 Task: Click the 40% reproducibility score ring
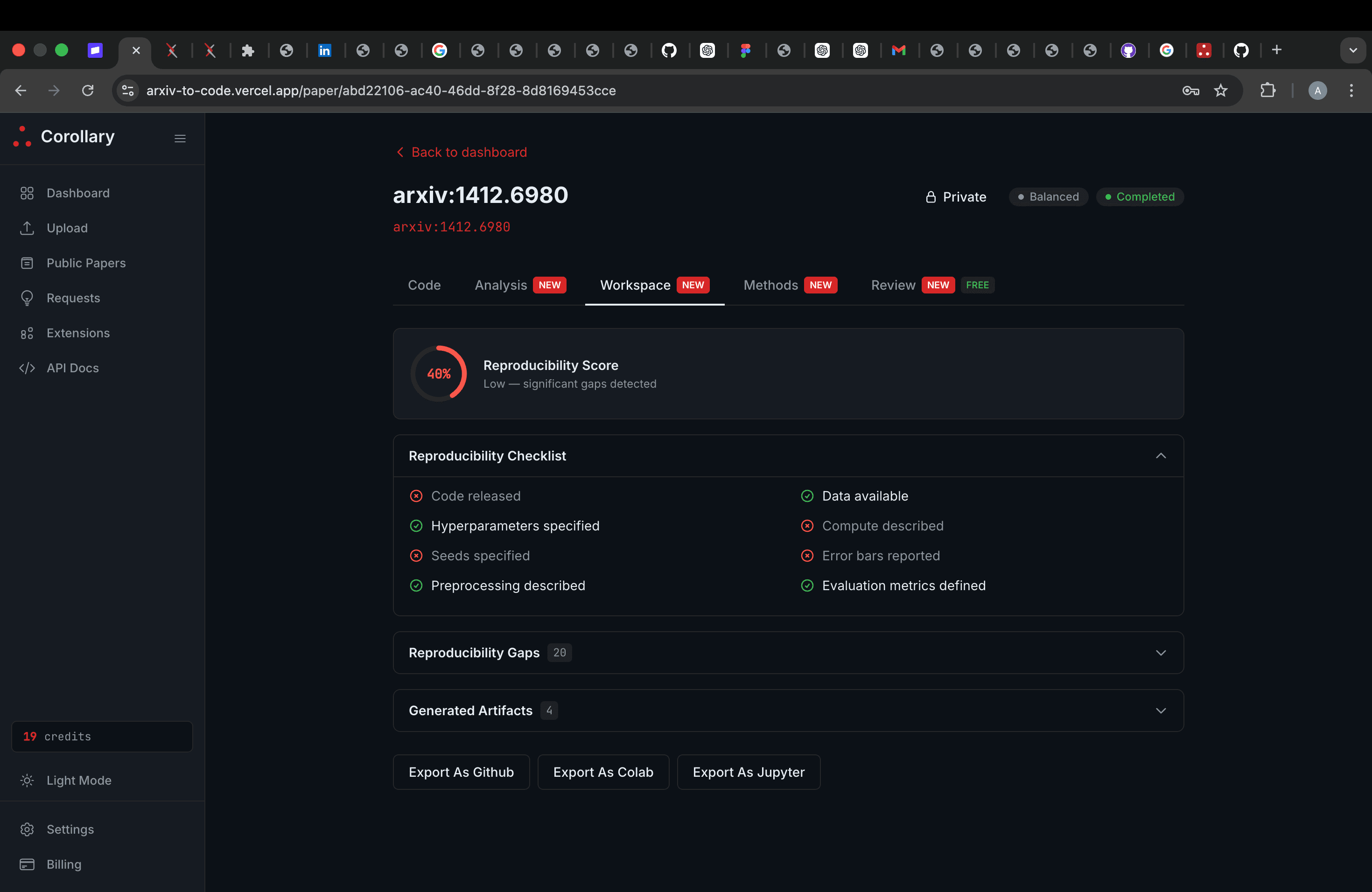click(439, 373)
